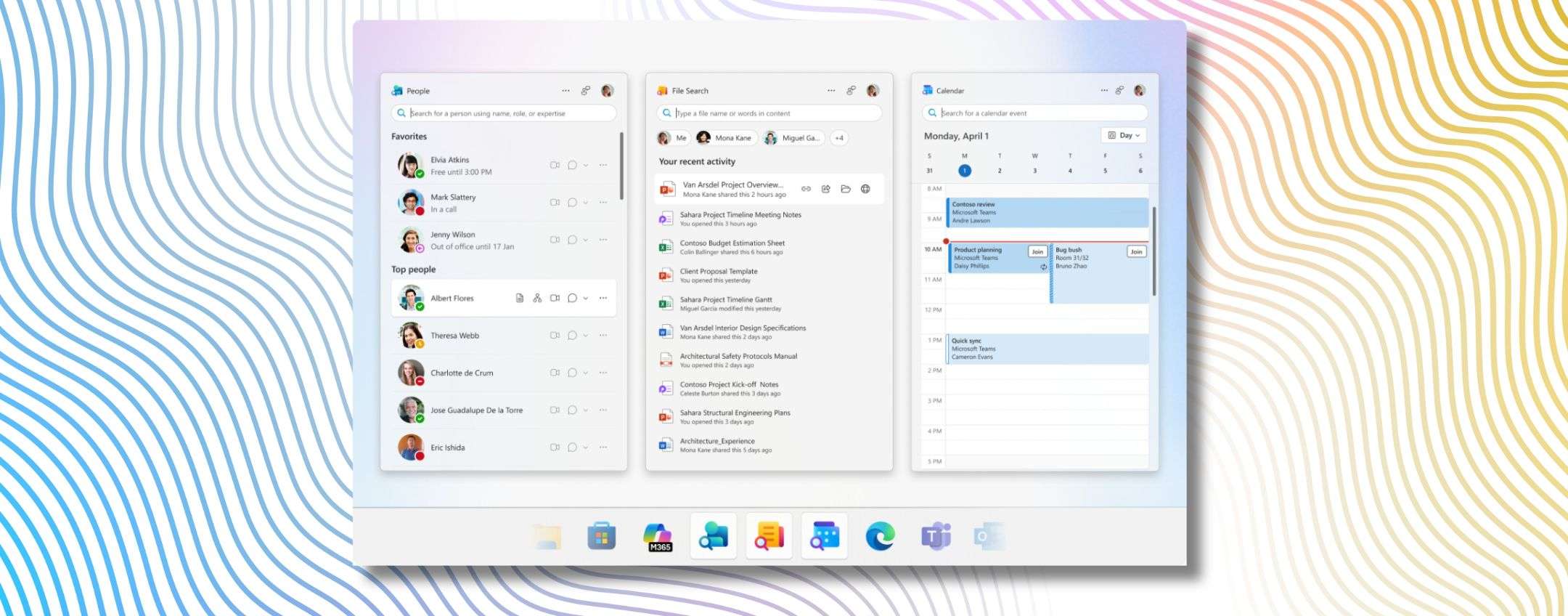
Task: Click link icon in File Search header
Action: pos(851,91)
